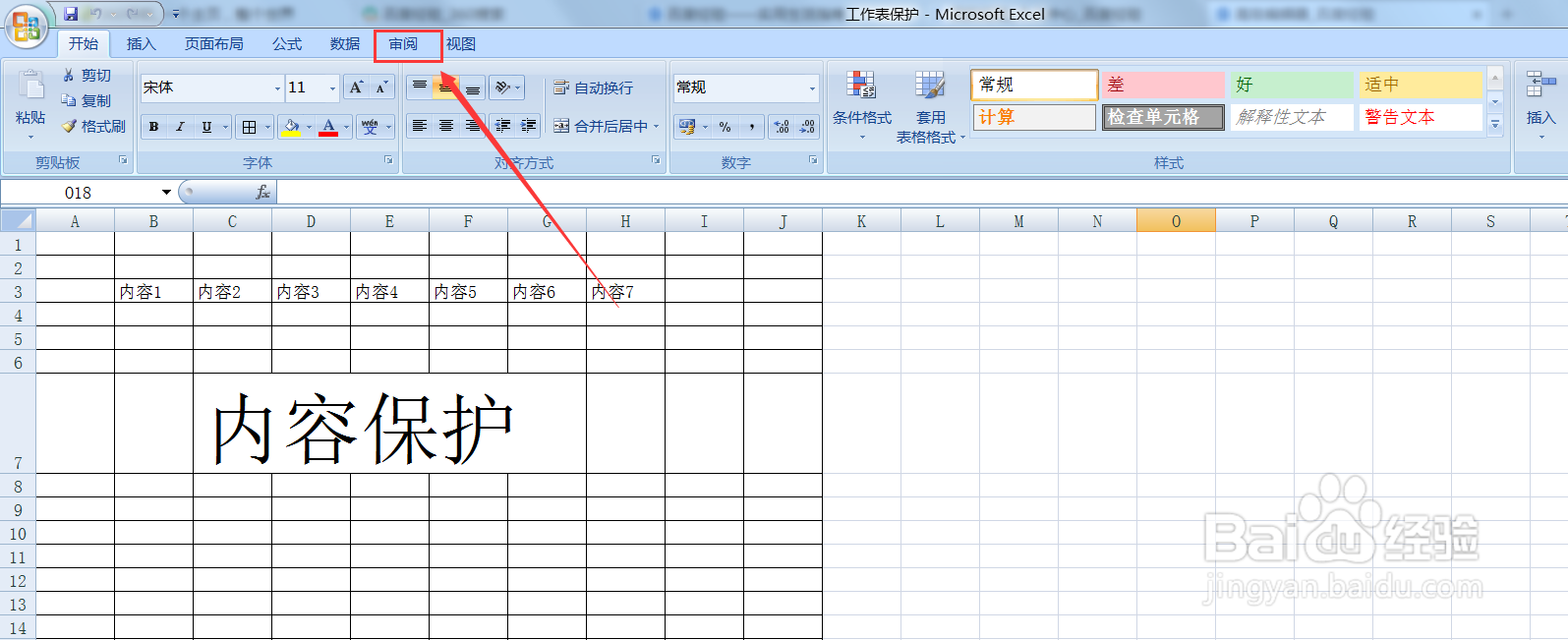The image size is (1568, 640).
Task: Apply the 好 green cell style
Action: [1292, 85]
